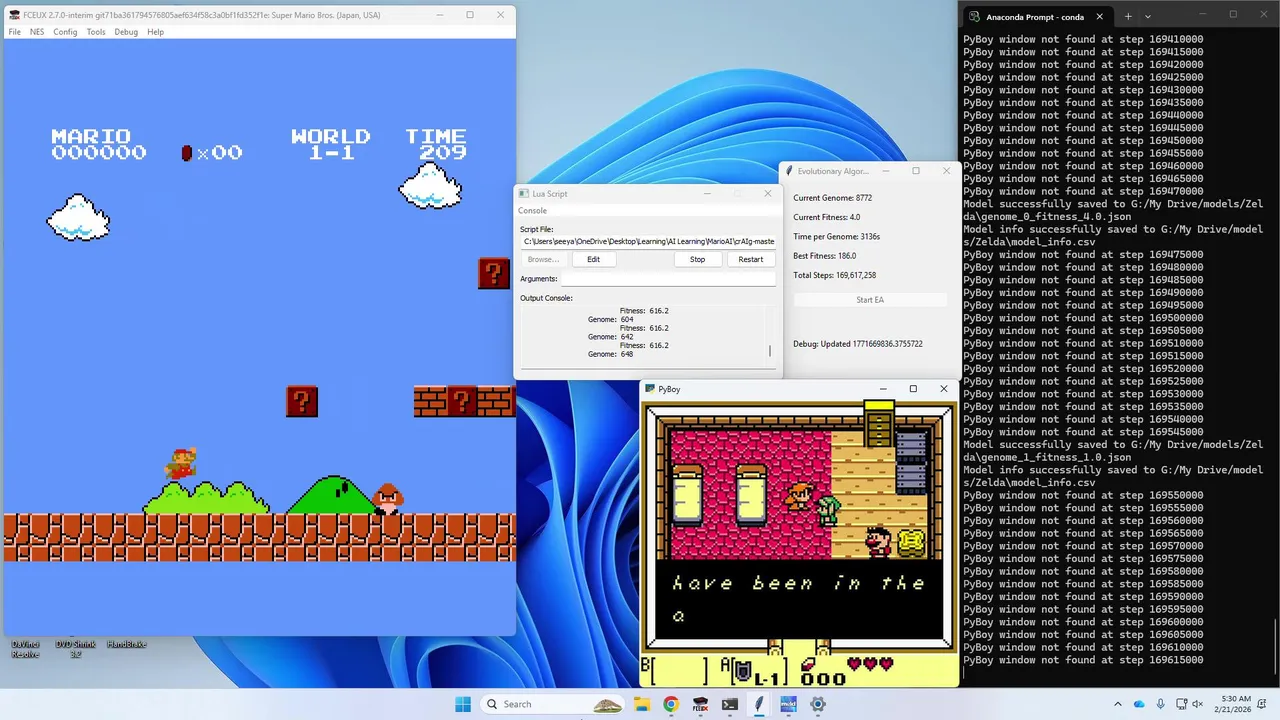Viewport: 1280px width, 720px height.
Task: Click the Browse button in Lua Script
Action: click(543, 259)
